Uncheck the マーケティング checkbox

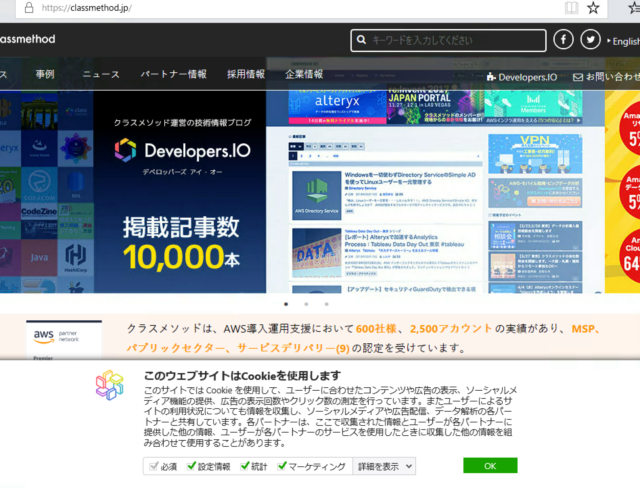click(282, 466)
